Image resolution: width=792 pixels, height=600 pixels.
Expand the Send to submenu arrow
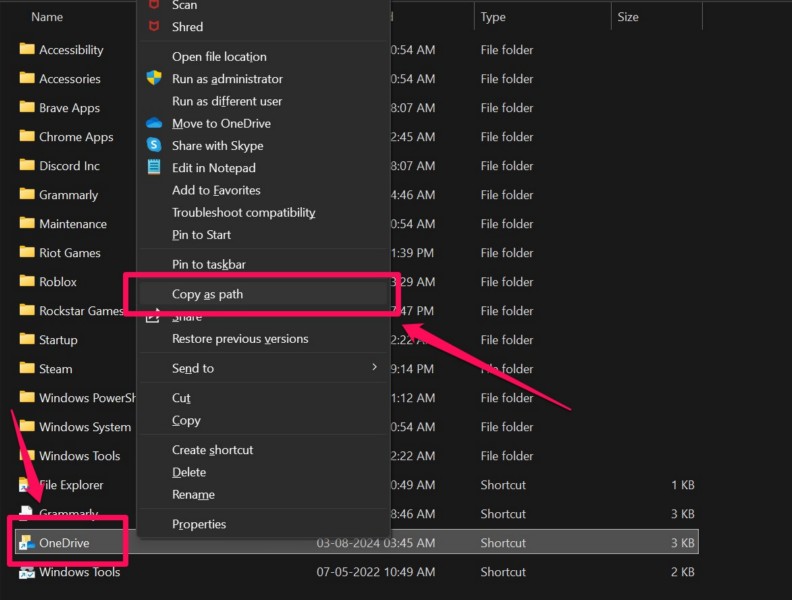375,368
